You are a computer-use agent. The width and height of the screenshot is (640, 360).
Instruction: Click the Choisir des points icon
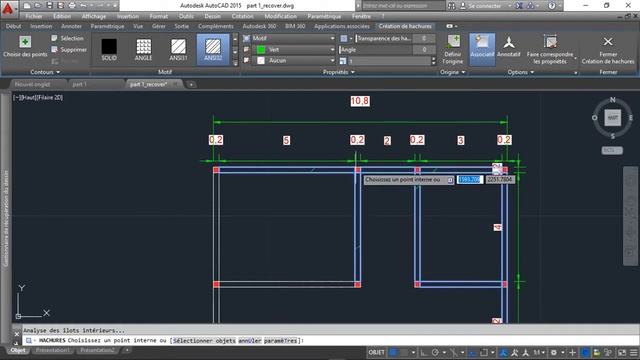click(25, 42)
